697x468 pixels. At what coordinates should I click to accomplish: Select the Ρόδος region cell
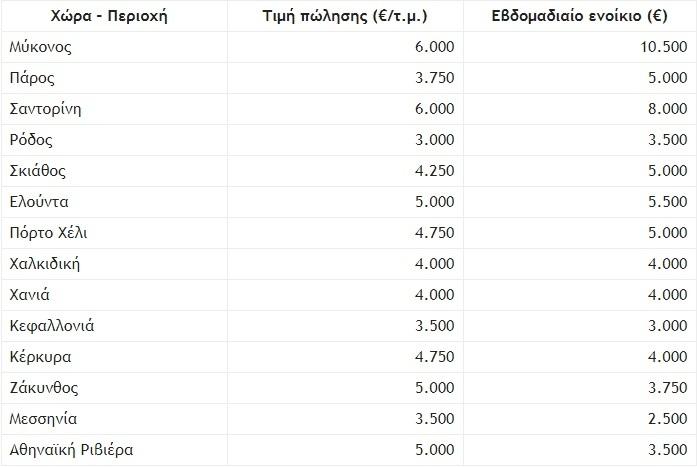(x=30, y=140)
